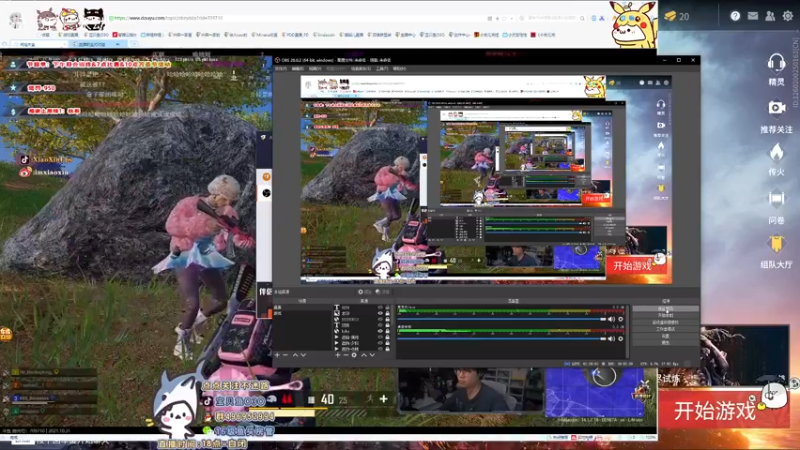Move the scene down in OBS scenes list

[303, 355]
